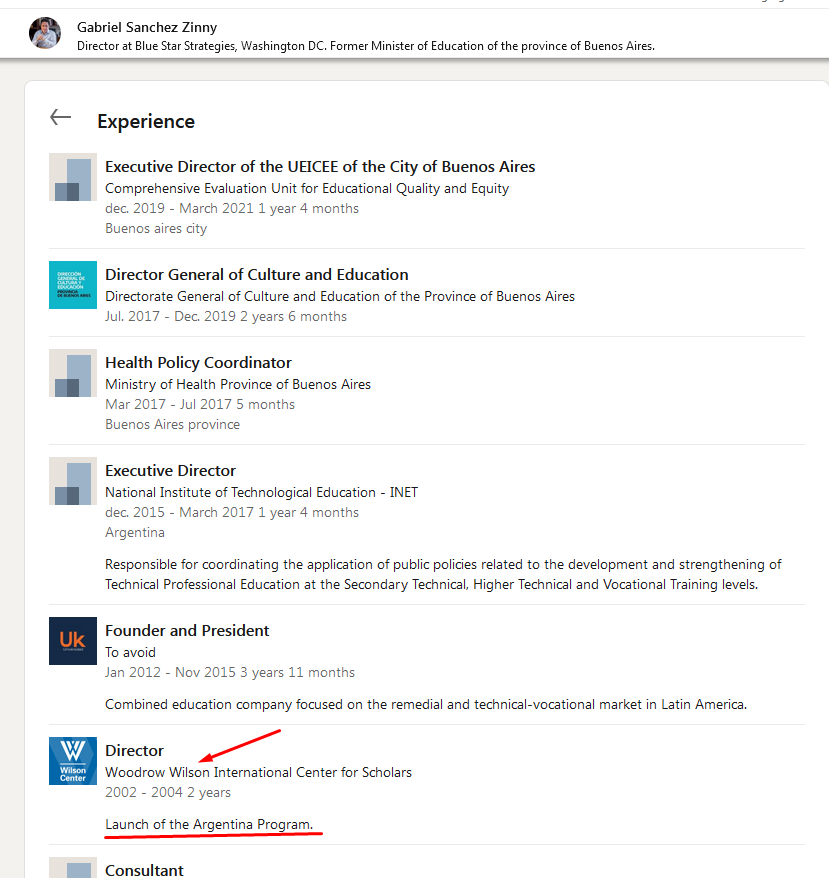829x878 pixels.
Task: Open the Wilson Center logo
Action: (x=73, y=761)
